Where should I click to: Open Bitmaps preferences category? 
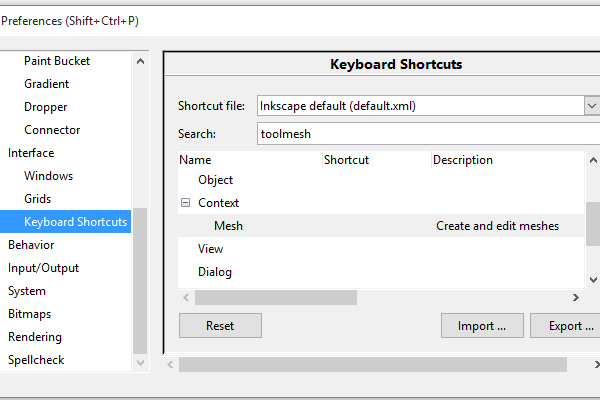[x=29, y=313]
